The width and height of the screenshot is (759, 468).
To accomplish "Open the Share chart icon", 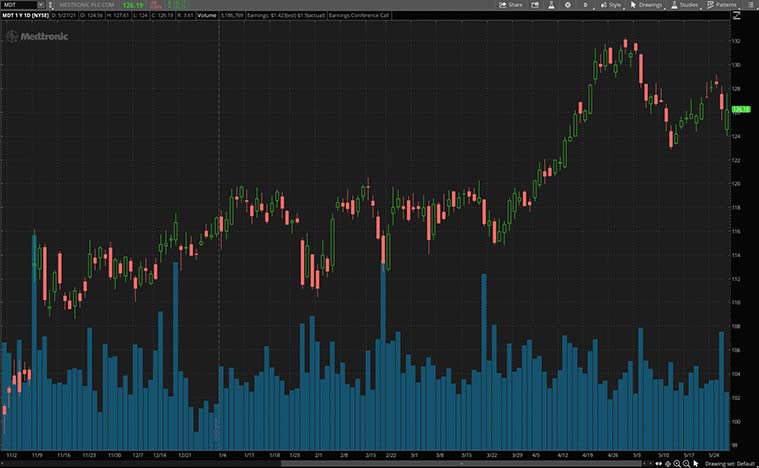I will tap(502, 5).
